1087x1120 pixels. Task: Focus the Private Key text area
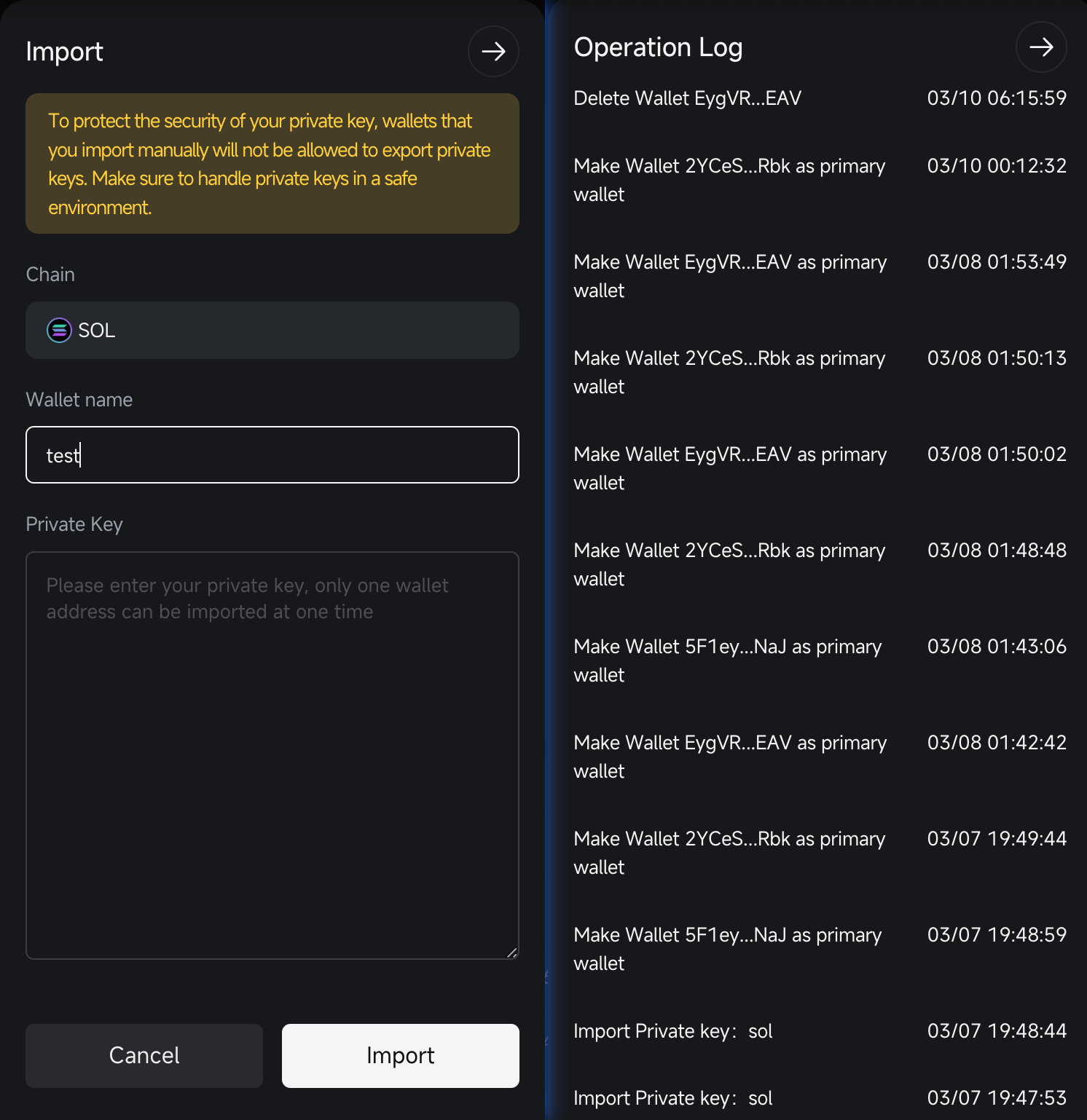(x=272, y=755)
